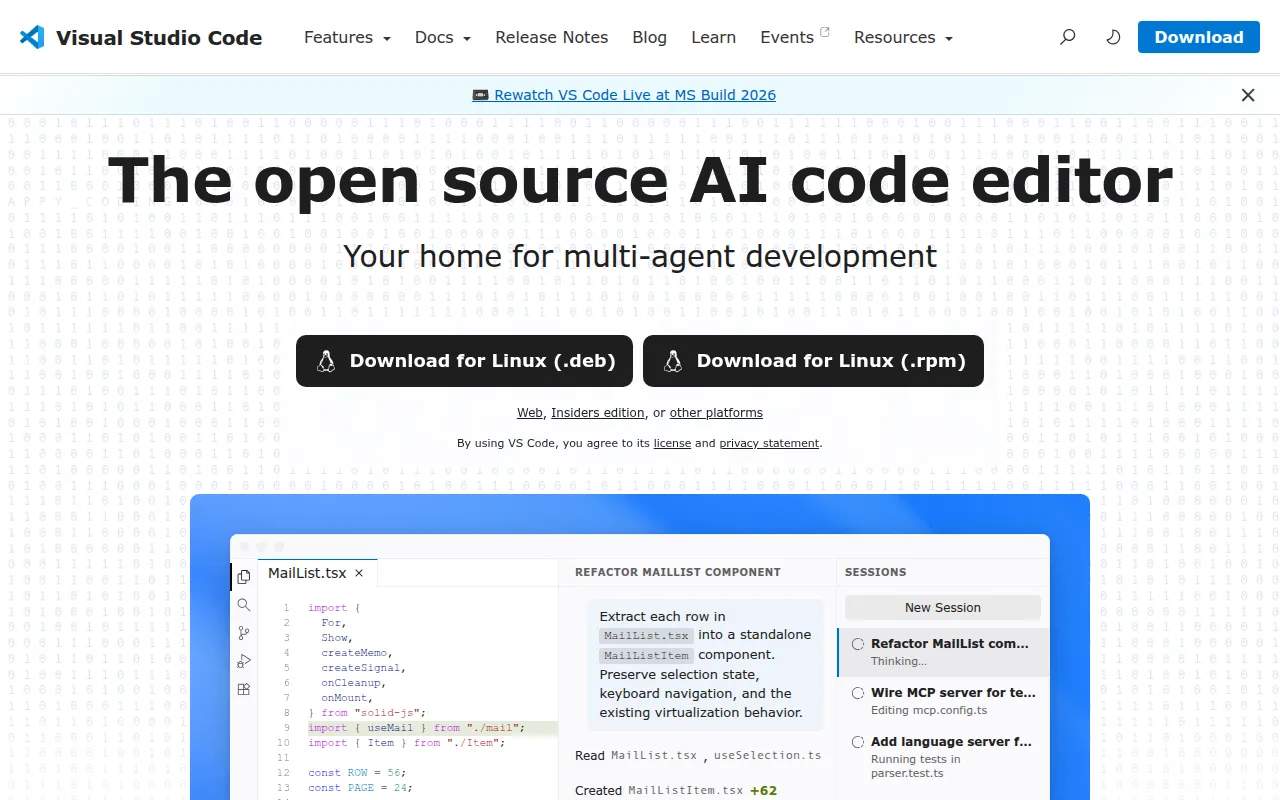Image resolution: width=1280 pixels, height=800 pixels.
Task: Click the blue Download button in header
Action: tap(1199, 37)
